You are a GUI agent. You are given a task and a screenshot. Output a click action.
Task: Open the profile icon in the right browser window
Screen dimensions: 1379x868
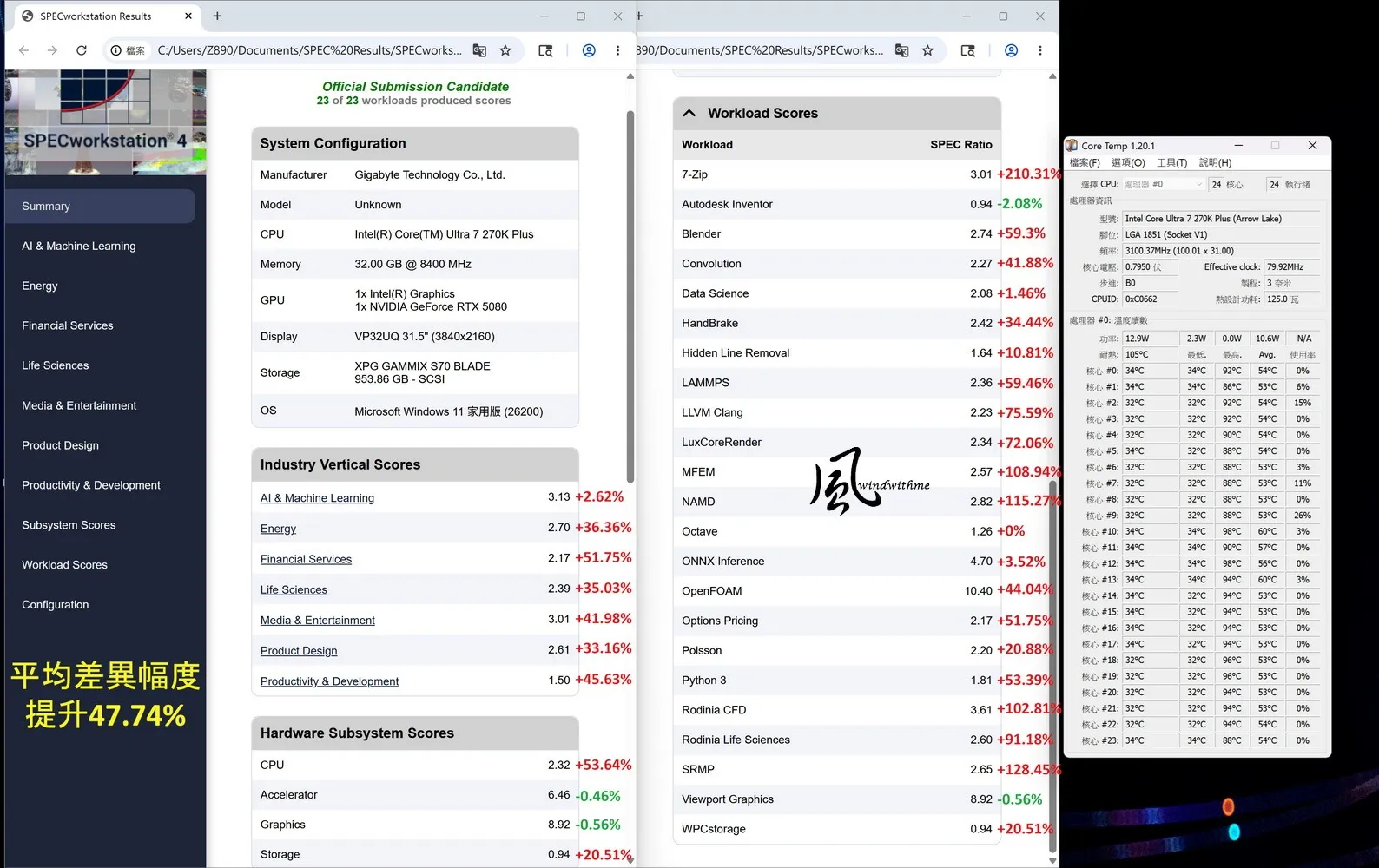[1011, 50]
